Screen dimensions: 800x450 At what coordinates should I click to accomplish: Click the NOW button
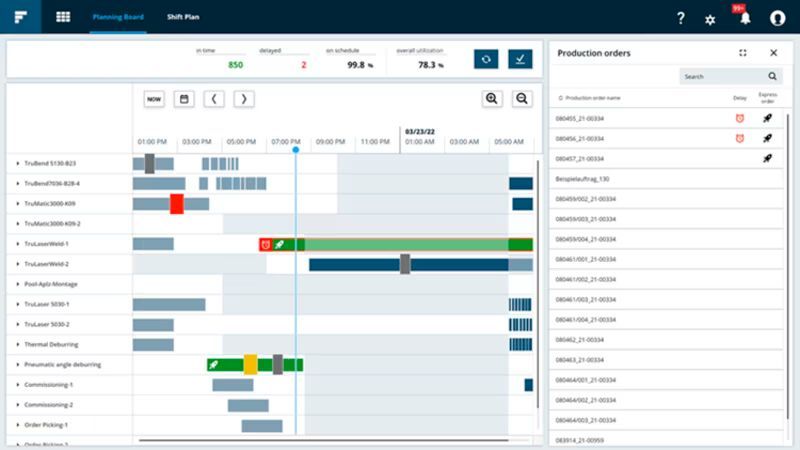[154, 99]
